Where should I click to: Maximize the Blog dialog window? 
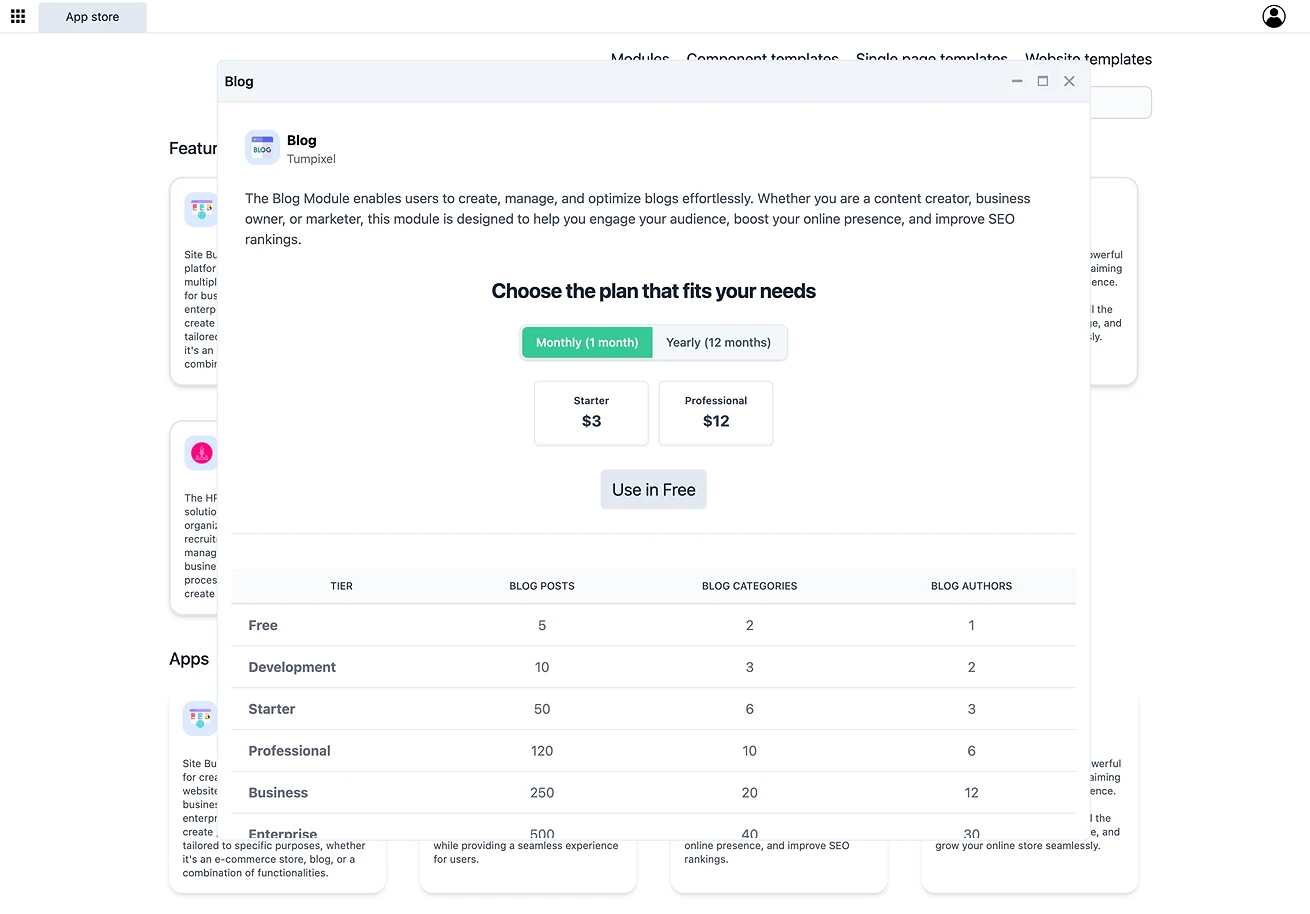pyautogui.click(x=1043, y=81)
